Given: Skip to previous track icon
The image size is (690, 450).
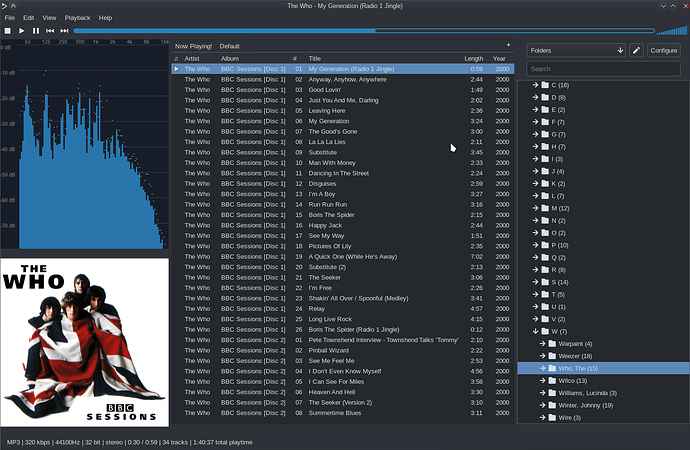Looking at the screenshot, I should pyautogui.click(x=50, y=31).
